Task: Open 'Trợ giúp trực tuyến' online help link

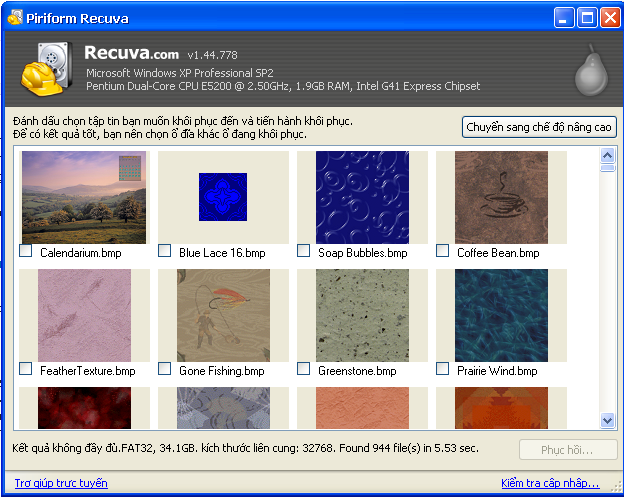Action: 61,483
